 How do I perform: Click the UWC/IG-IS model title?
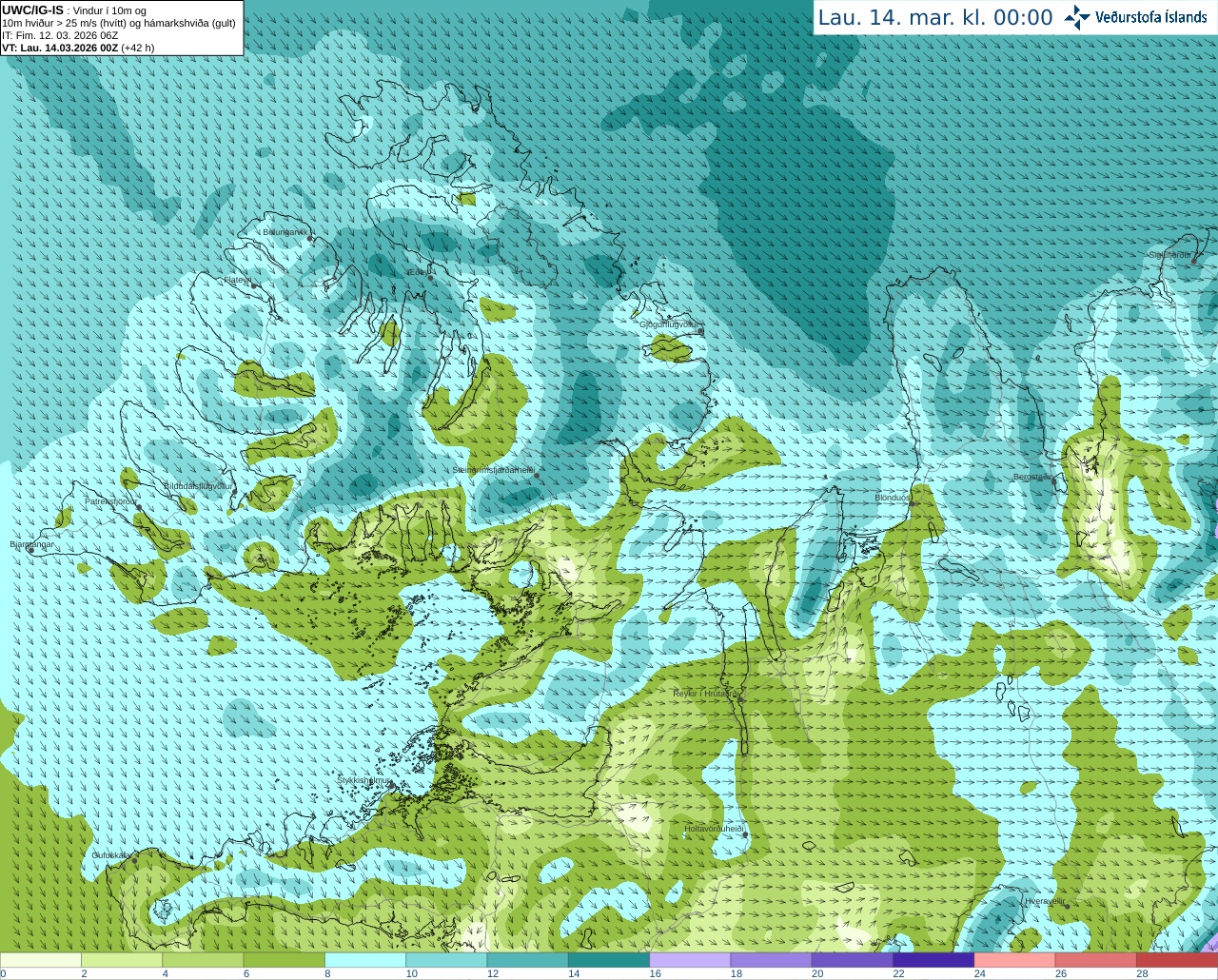33,10
